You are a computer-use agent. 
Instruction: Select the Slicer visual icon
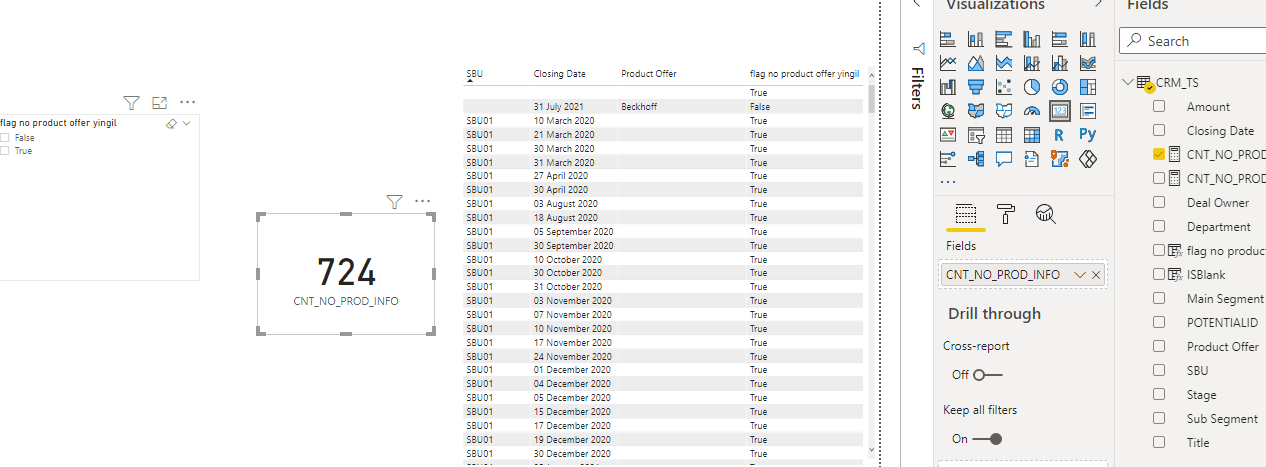click(976, 135)
